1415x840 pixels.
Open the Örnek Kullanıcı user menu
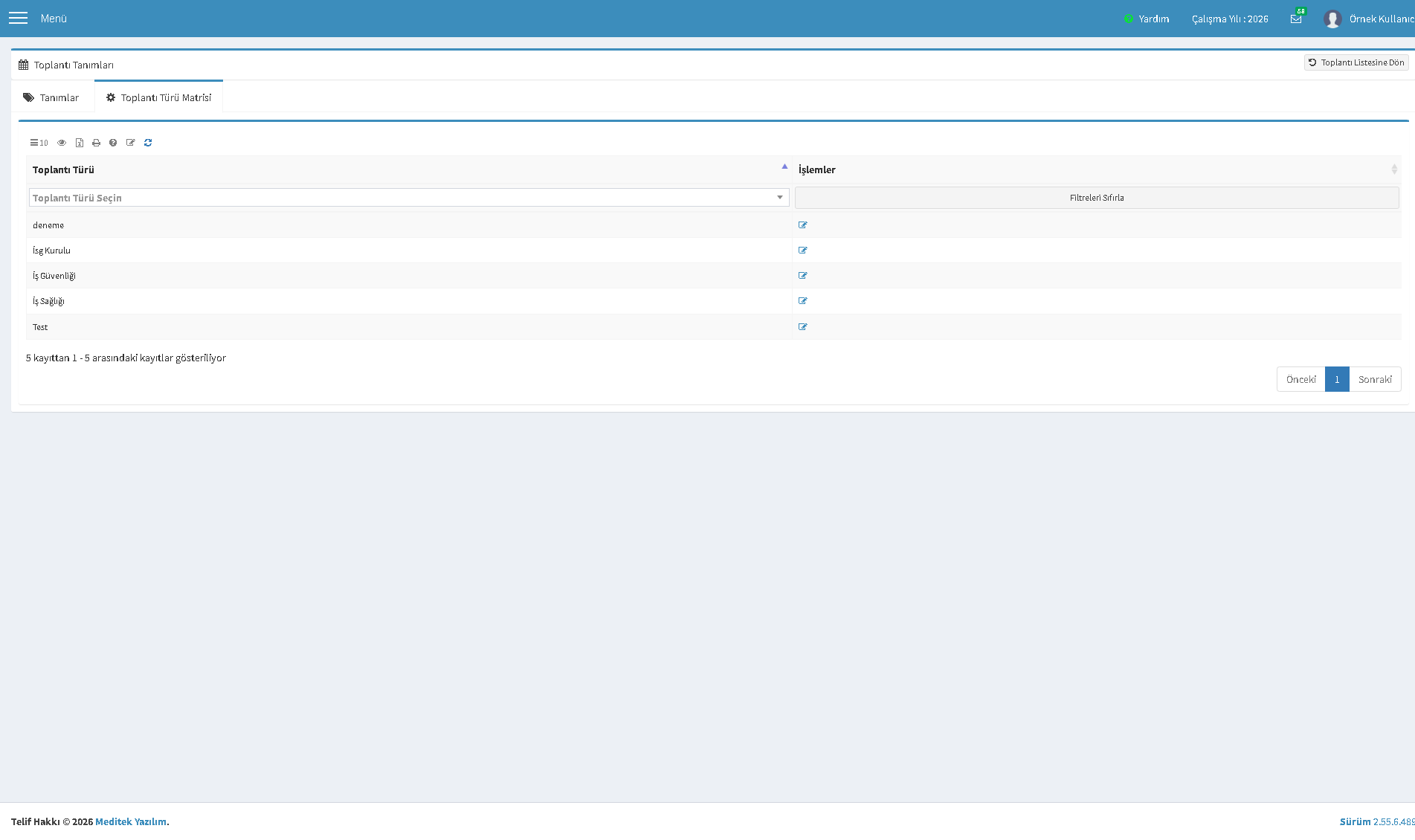point(1369,19)
